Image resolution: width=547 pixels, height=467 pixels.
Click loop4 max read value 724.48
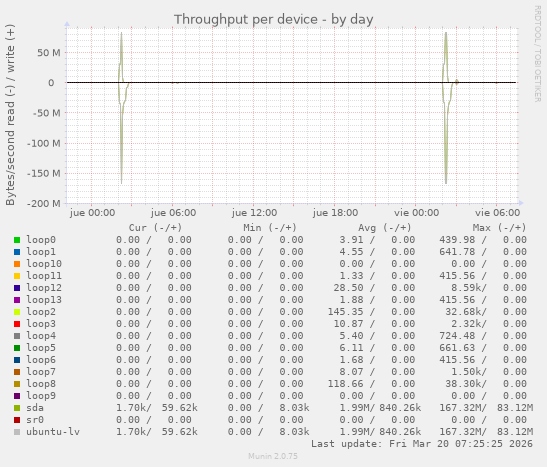click(x=457, y=336)
